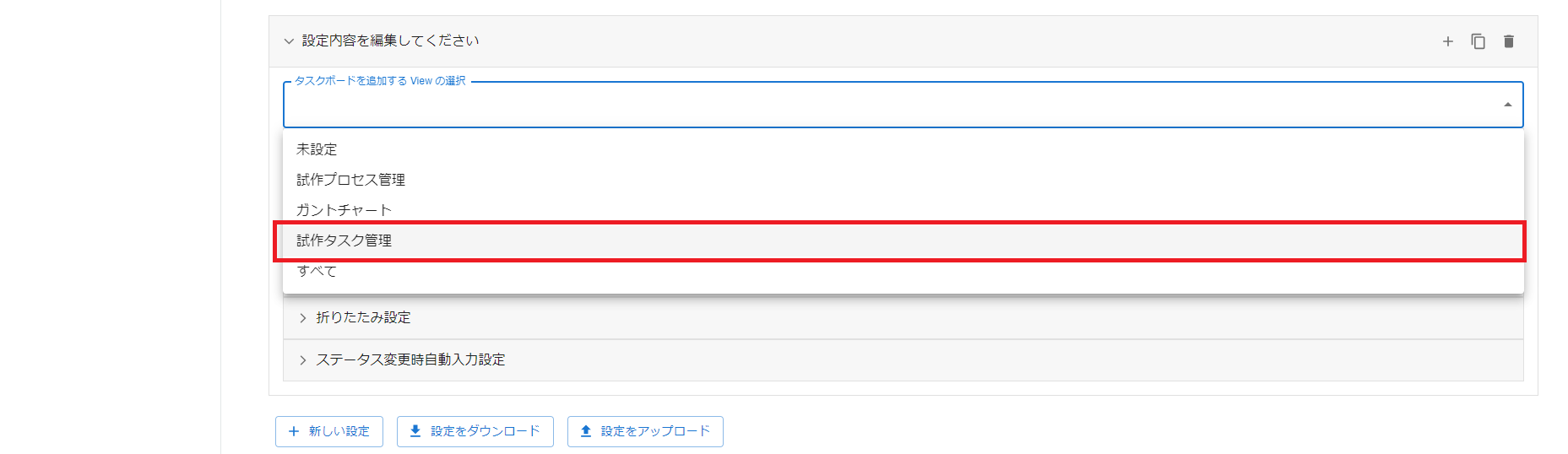The height and width of the screenshot is (454, 1568).
Task: Select the highlighted 試作タスク管理 option
Action: click(344, 241)
